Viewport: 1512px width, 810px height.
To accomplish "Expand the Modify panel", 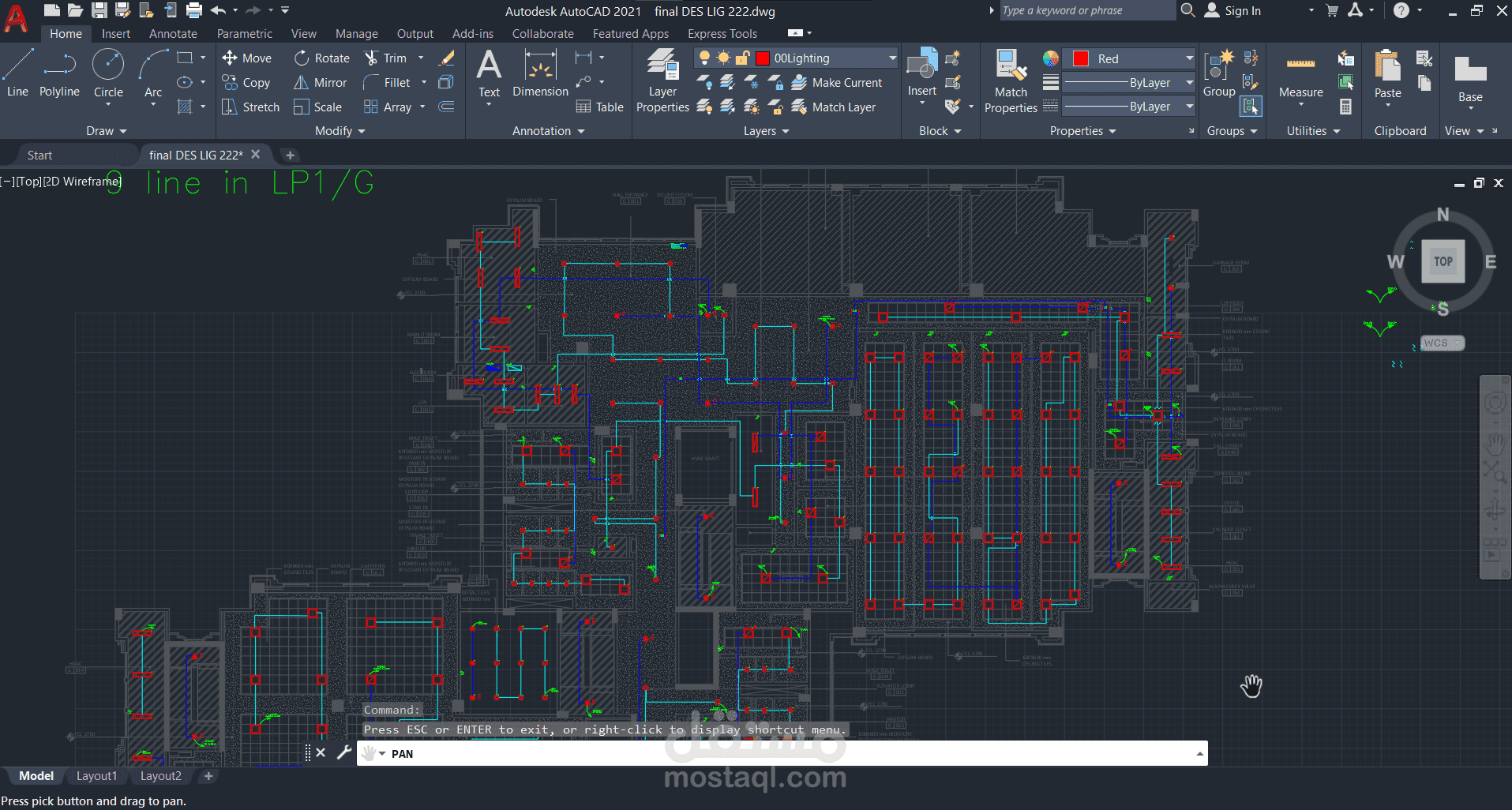I will coord(340,131).
